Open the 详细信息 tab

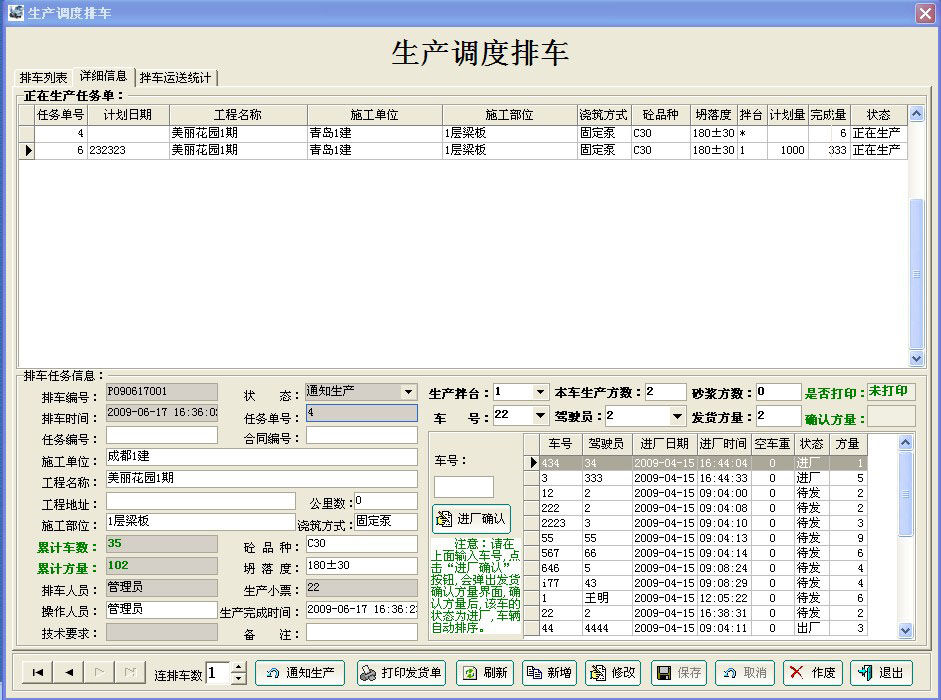tap(103, 76)
